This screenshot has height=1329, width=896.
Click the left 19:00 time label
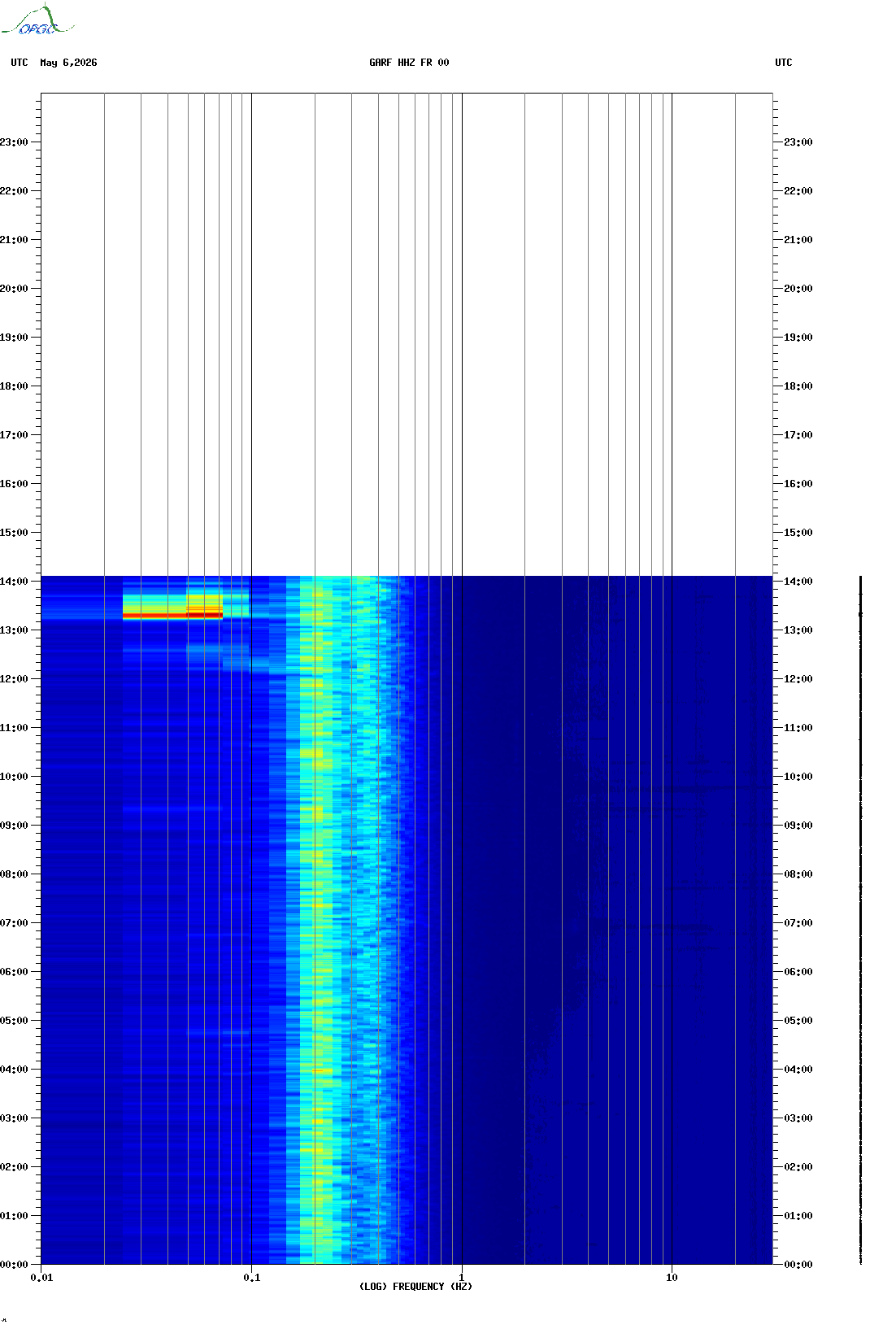click(x=14, y=338)
